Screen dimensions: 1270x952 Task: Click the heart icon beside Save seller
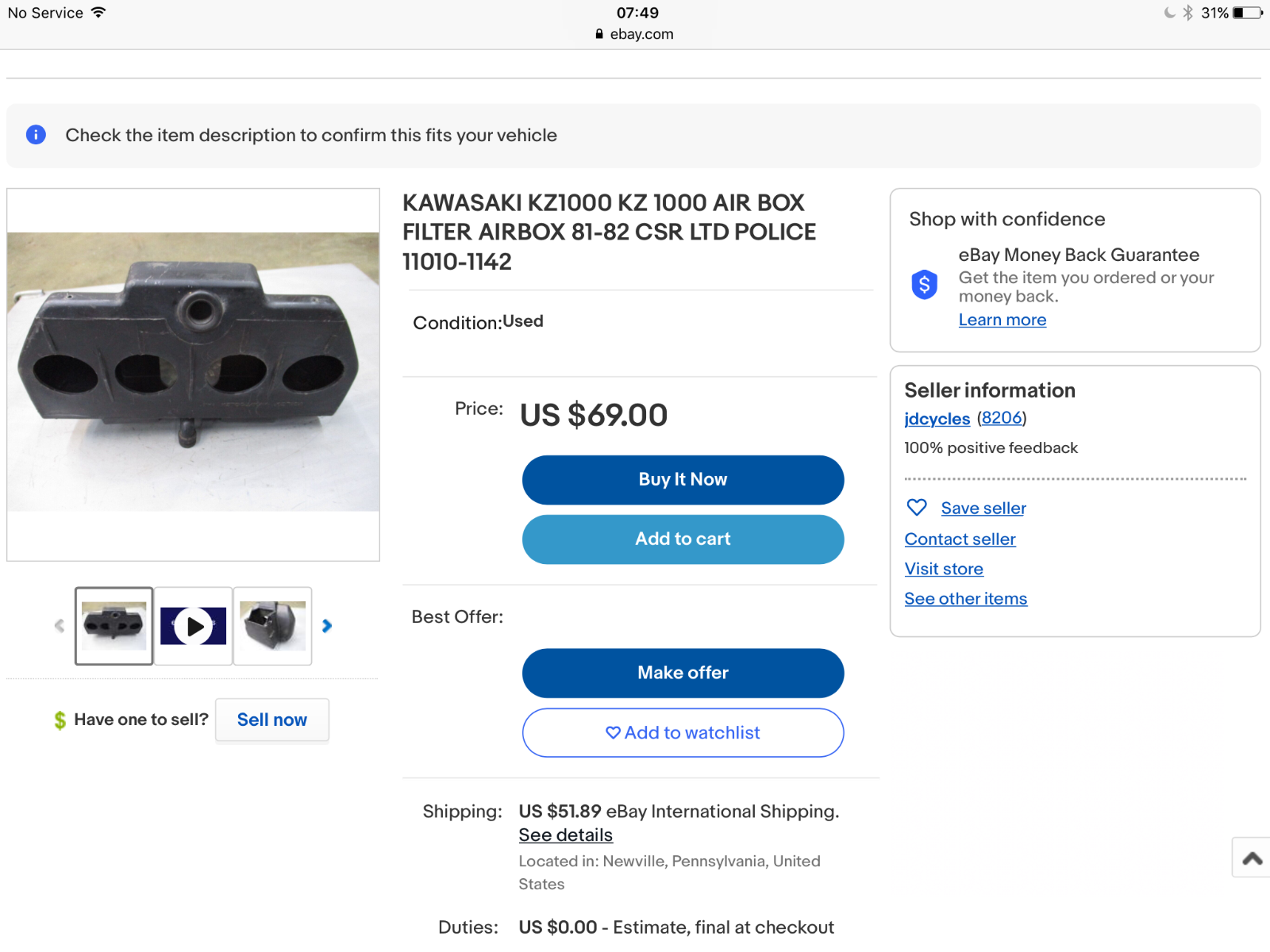917,507
